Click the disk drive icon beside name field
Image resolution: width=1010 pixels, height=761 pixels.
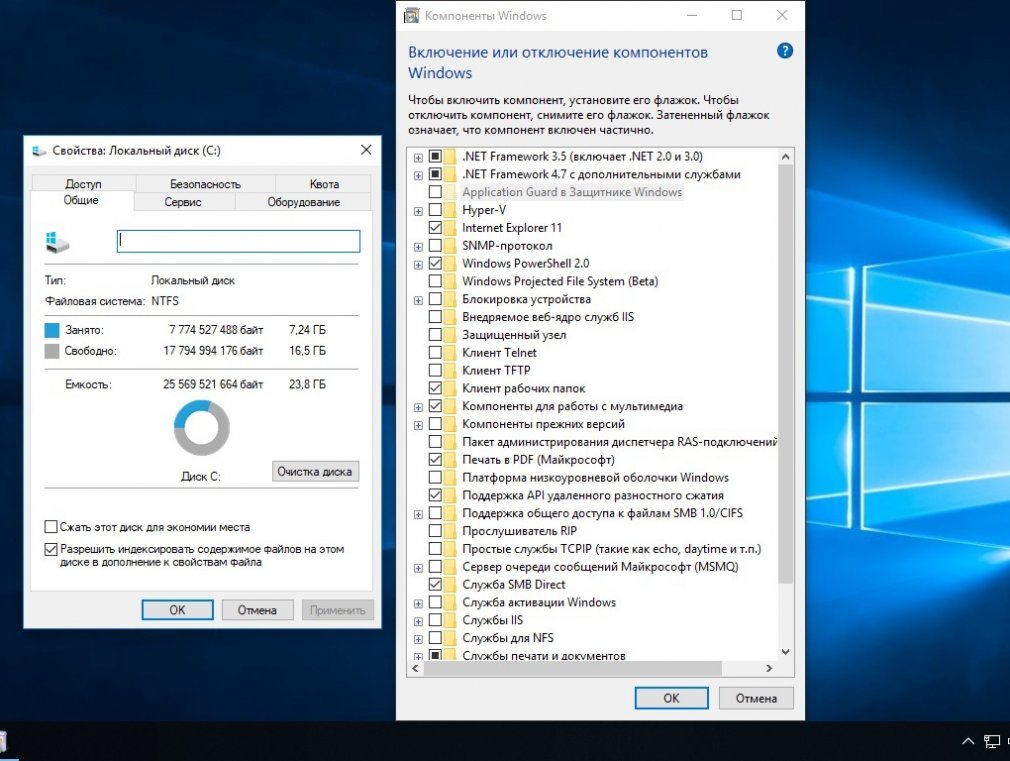point(57,242)
